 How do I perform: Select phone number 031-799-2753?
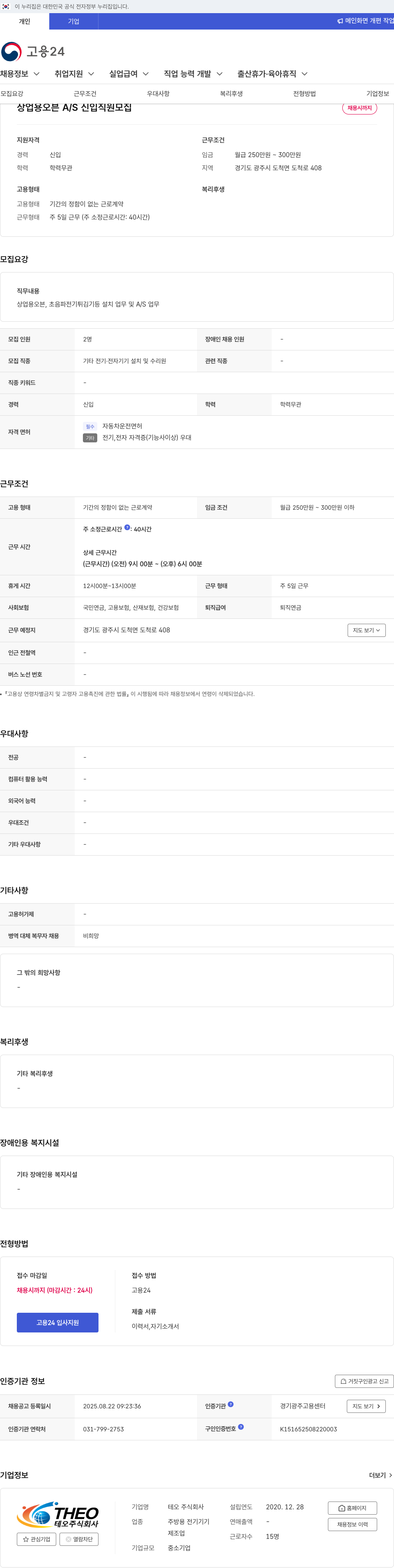point(103,1429)
